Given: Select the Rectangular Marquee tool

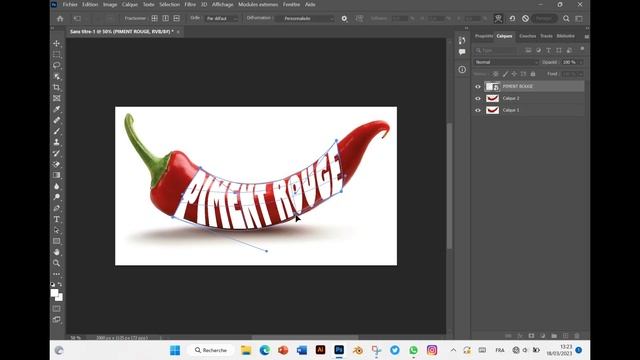Looking at the screenshot, I should (57, 54).
